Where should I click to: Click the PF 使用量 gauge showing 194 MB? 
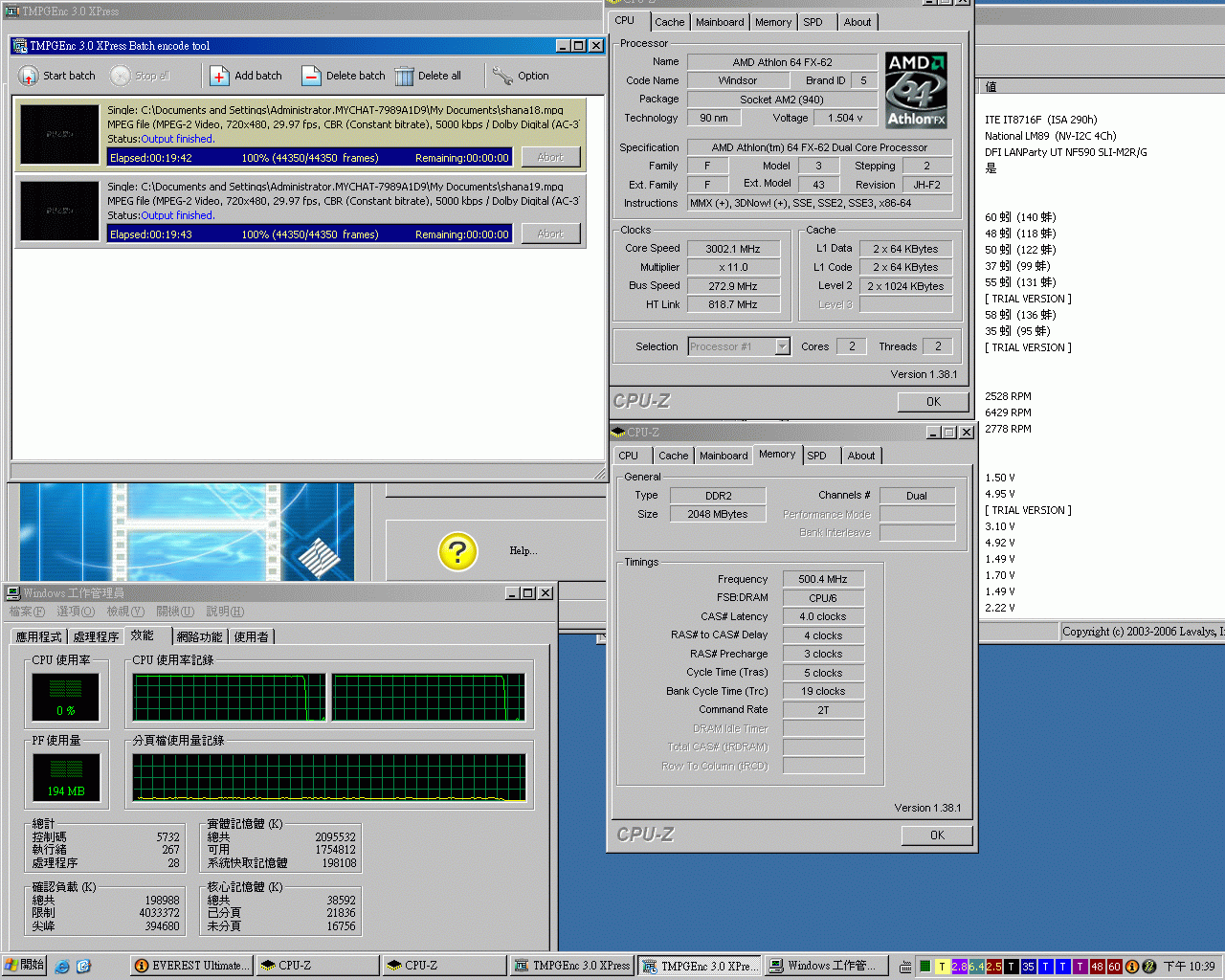coord(66,777)
